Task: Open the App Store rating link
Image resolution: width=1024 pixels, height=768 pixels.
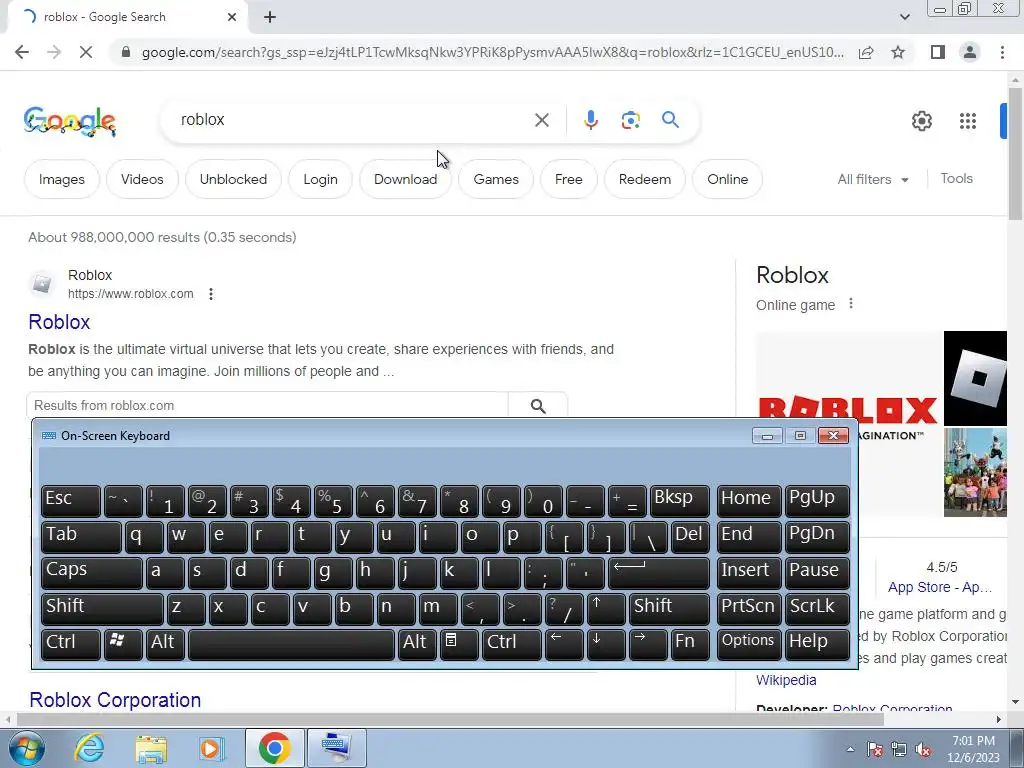Action: tap(940, 587)
